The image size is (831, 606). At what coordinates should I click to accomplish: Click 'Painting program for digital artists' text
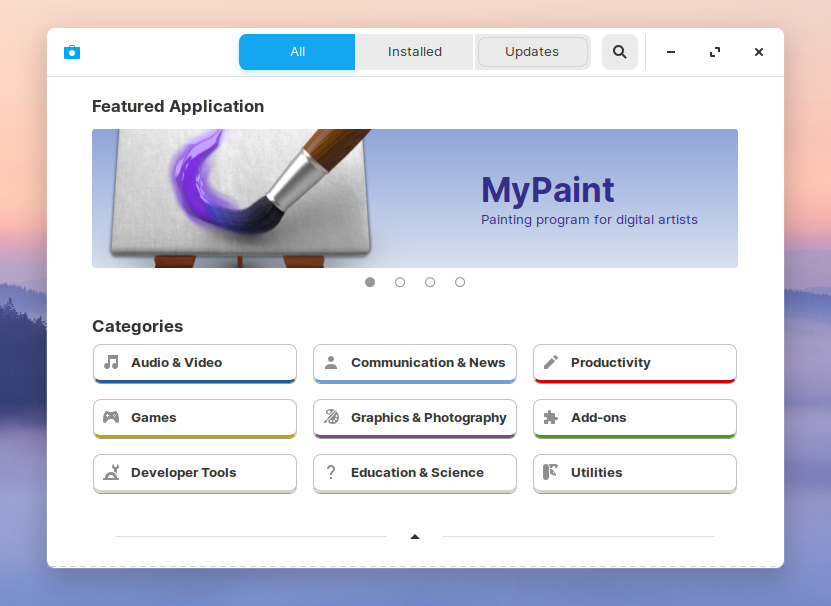click(x=589, y=220)
